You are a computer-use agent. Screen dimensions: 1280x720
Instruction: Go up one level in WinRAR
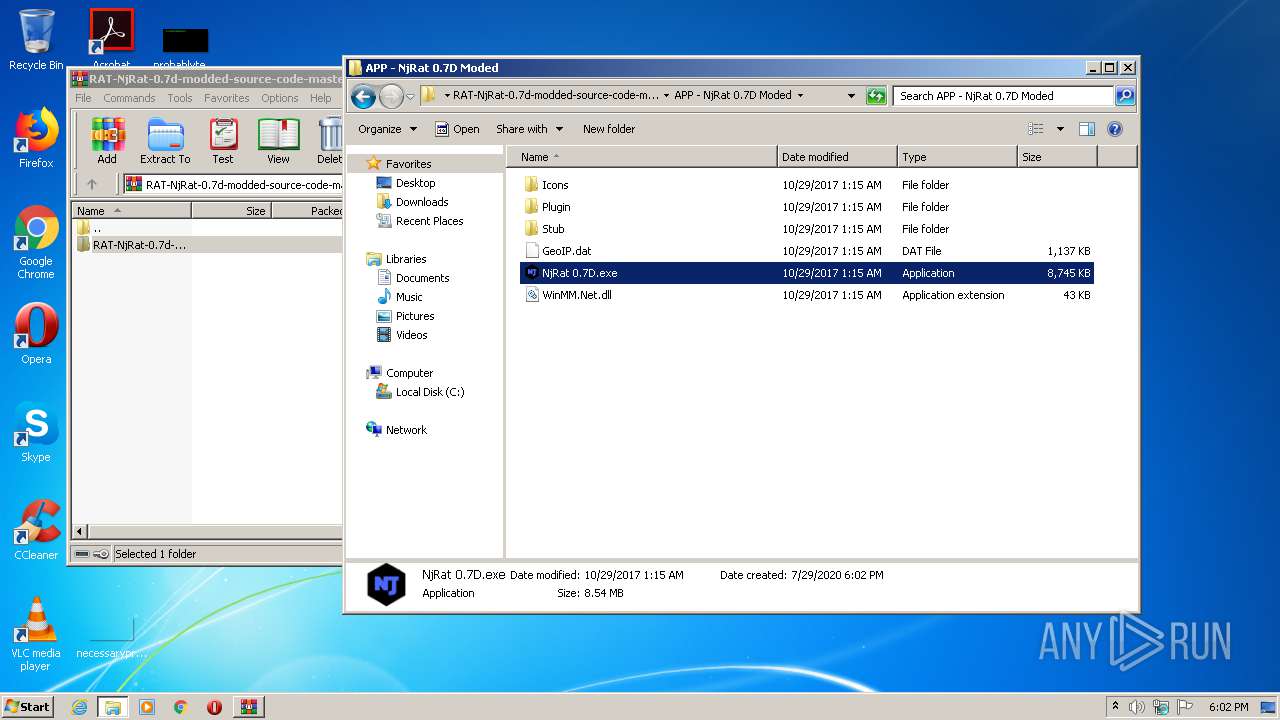pyautogui.click(x=92, y=184)
